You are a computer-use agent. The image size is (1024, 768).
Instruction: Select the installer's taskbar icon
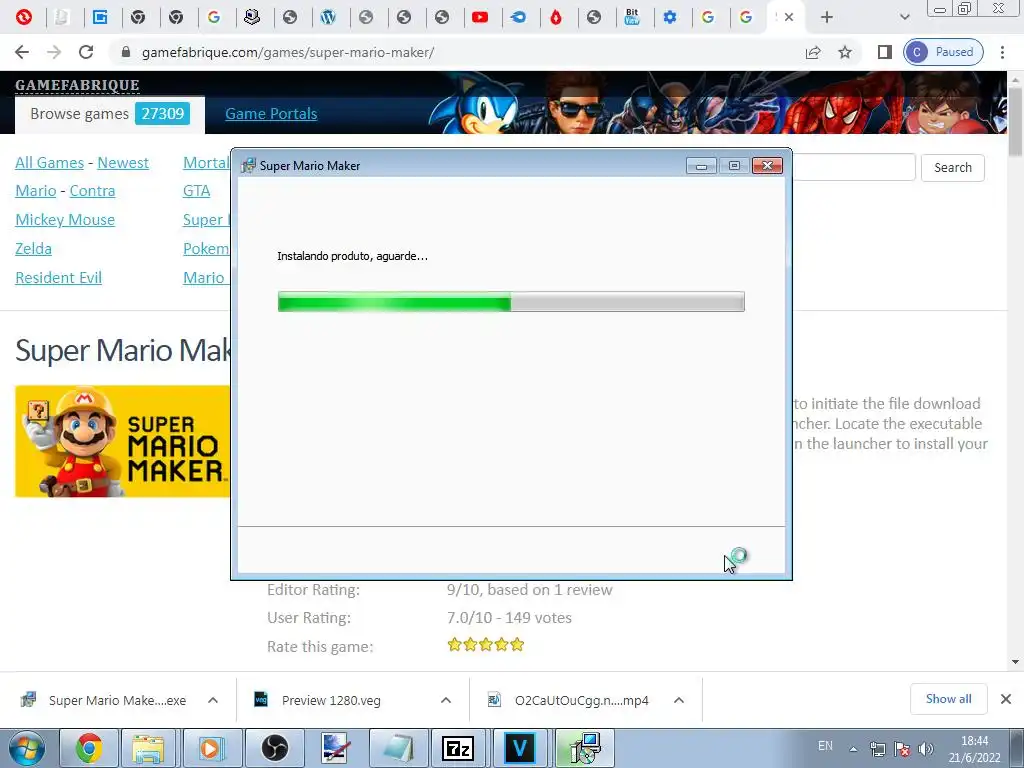click(583, 748)
